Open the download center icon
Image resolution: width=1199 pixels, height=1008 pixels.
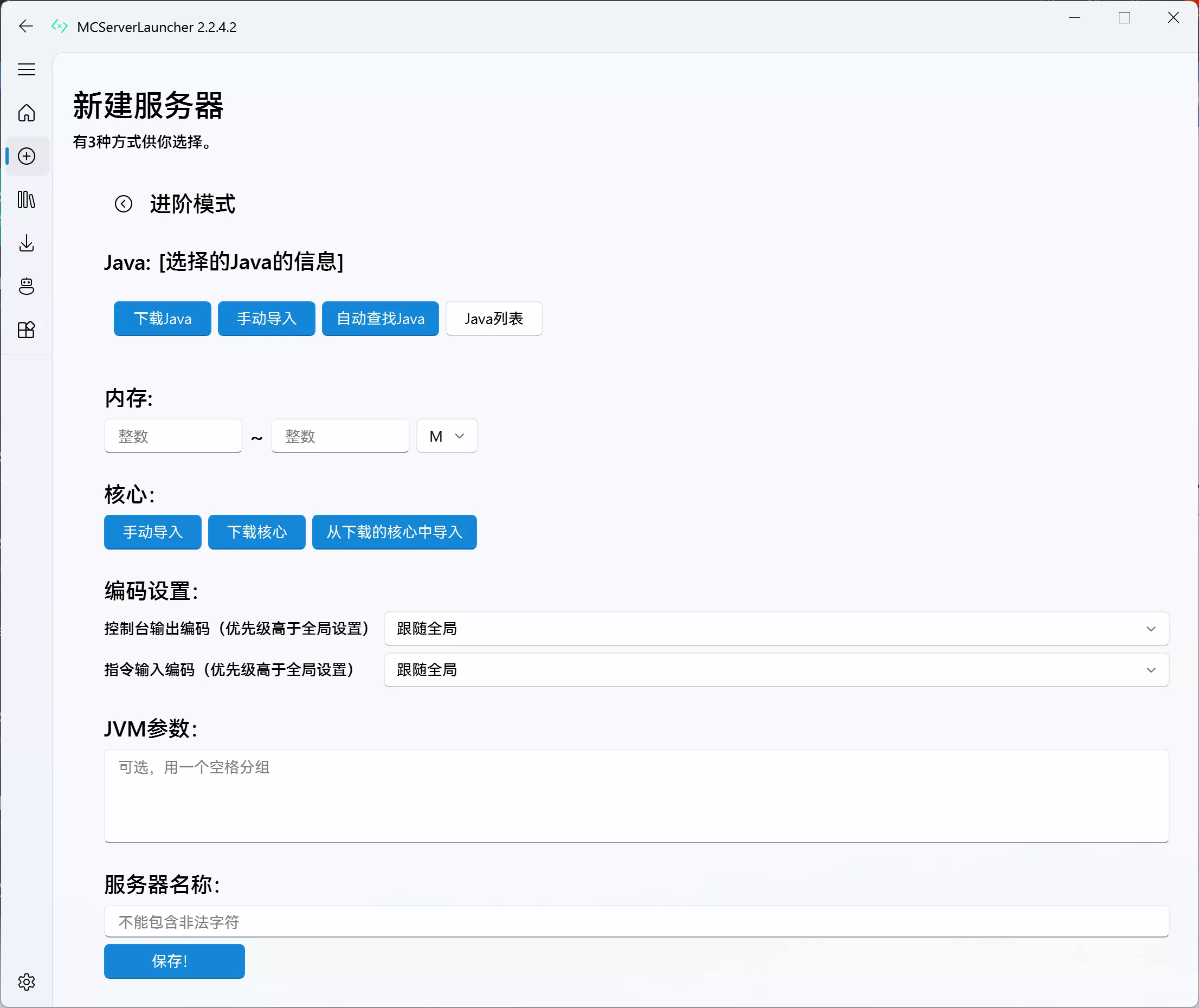tap(26, 243)
